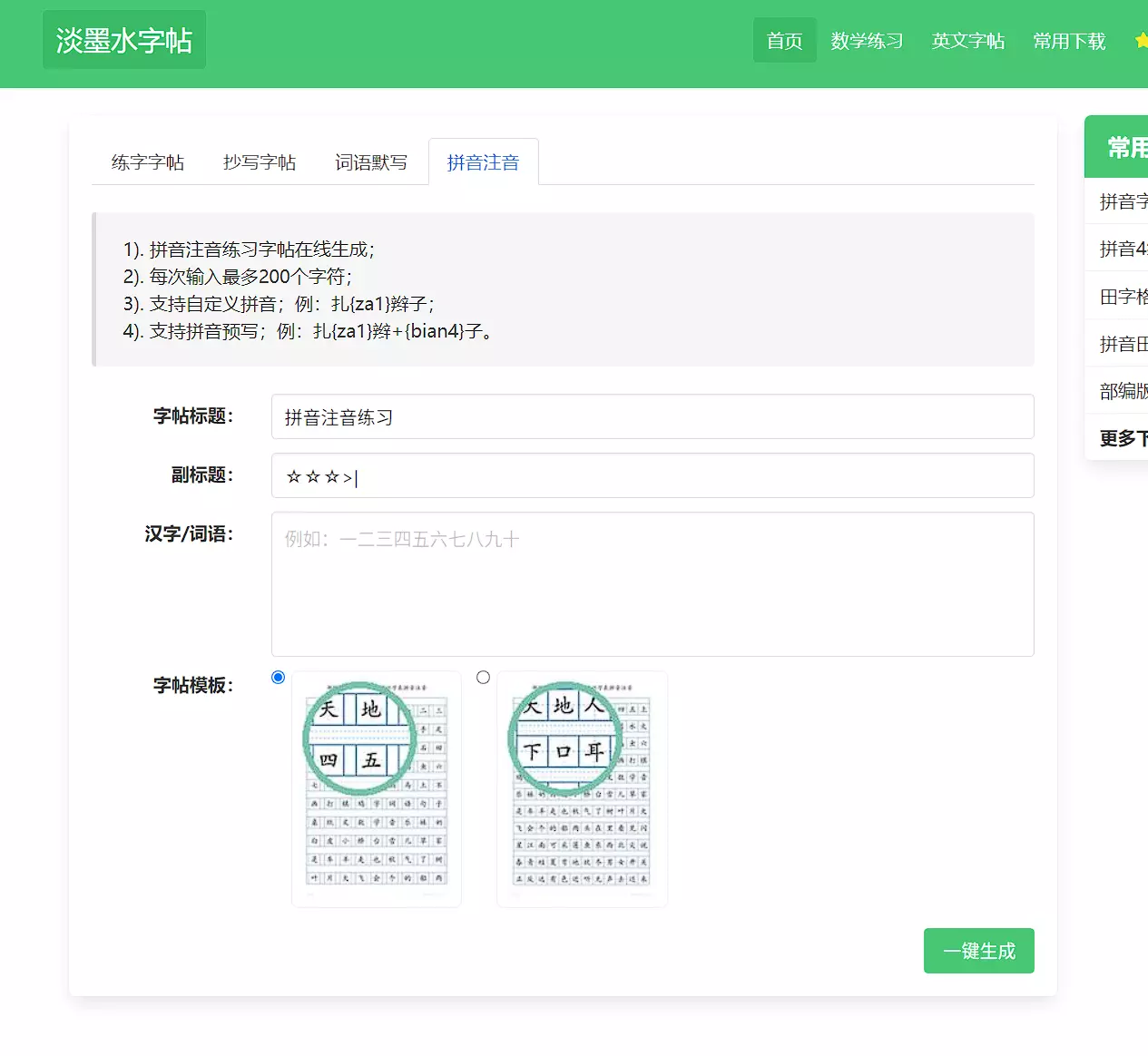The width and height of the screenshot is (1148, 1056).
Task: Click the star icon in the navbar
Action: coord(1141,40)
